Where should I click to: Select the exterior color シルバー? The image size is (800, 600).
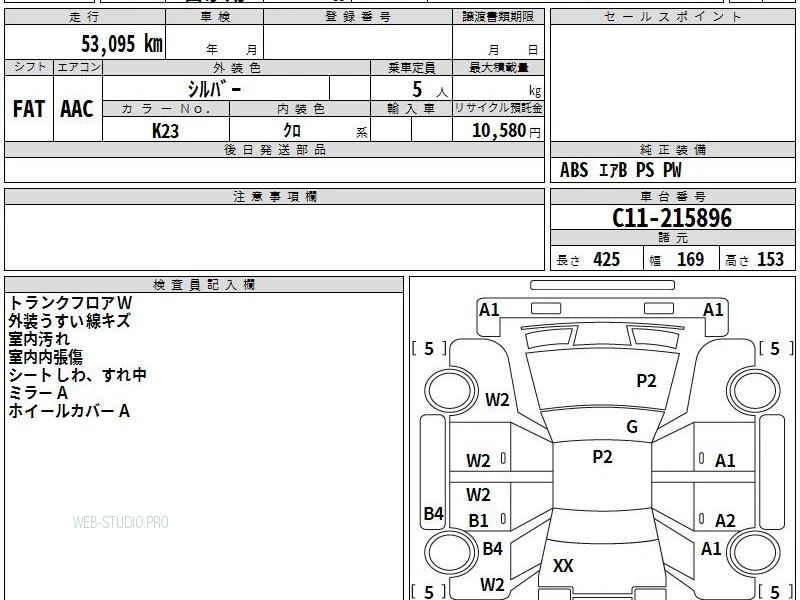click(215, 89)
